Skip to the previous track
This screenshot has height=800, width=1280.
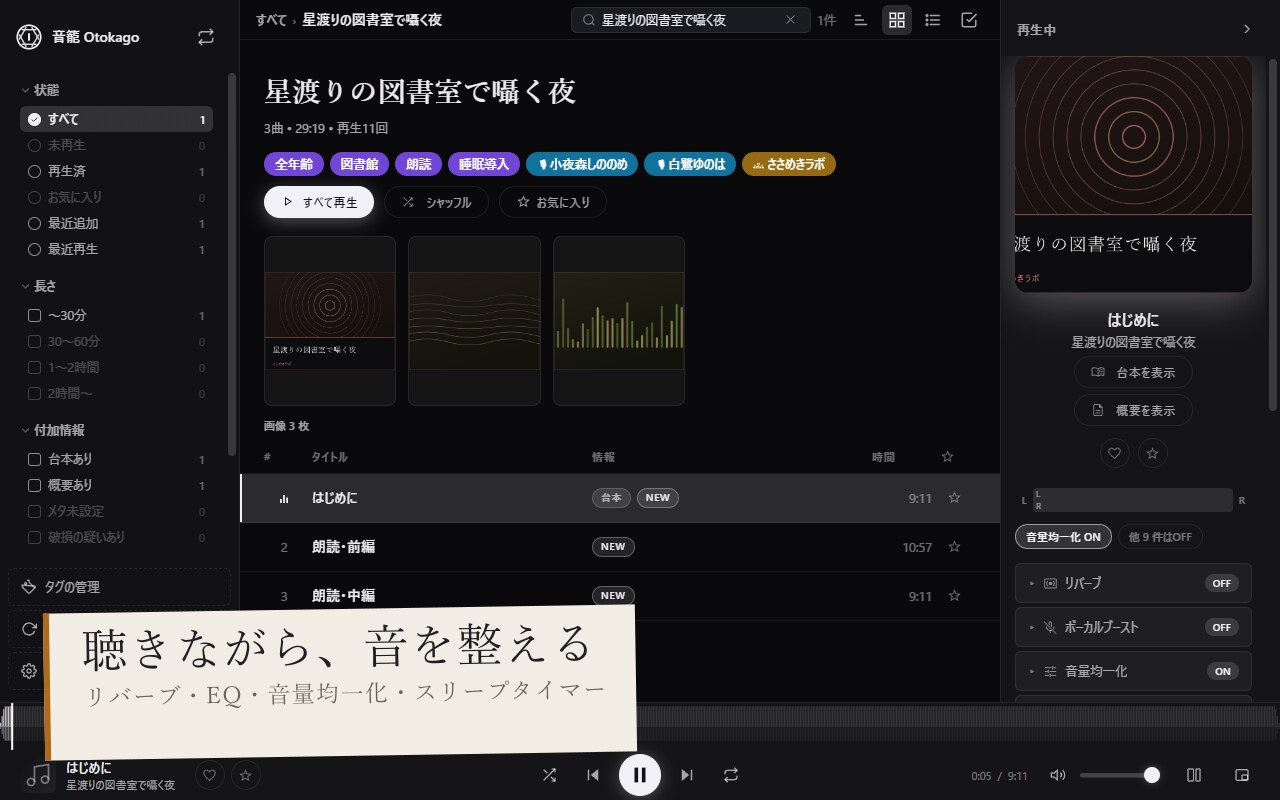coord(593,775)
